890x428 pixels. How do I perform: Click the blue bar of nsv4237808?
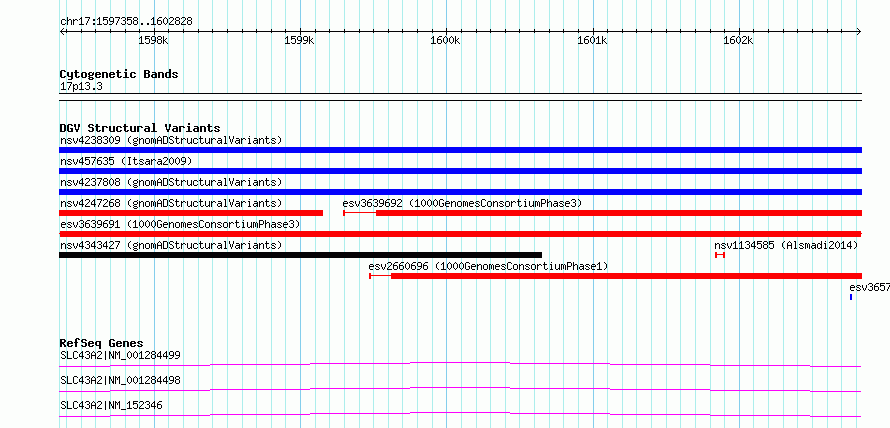(x=460, y=192)
